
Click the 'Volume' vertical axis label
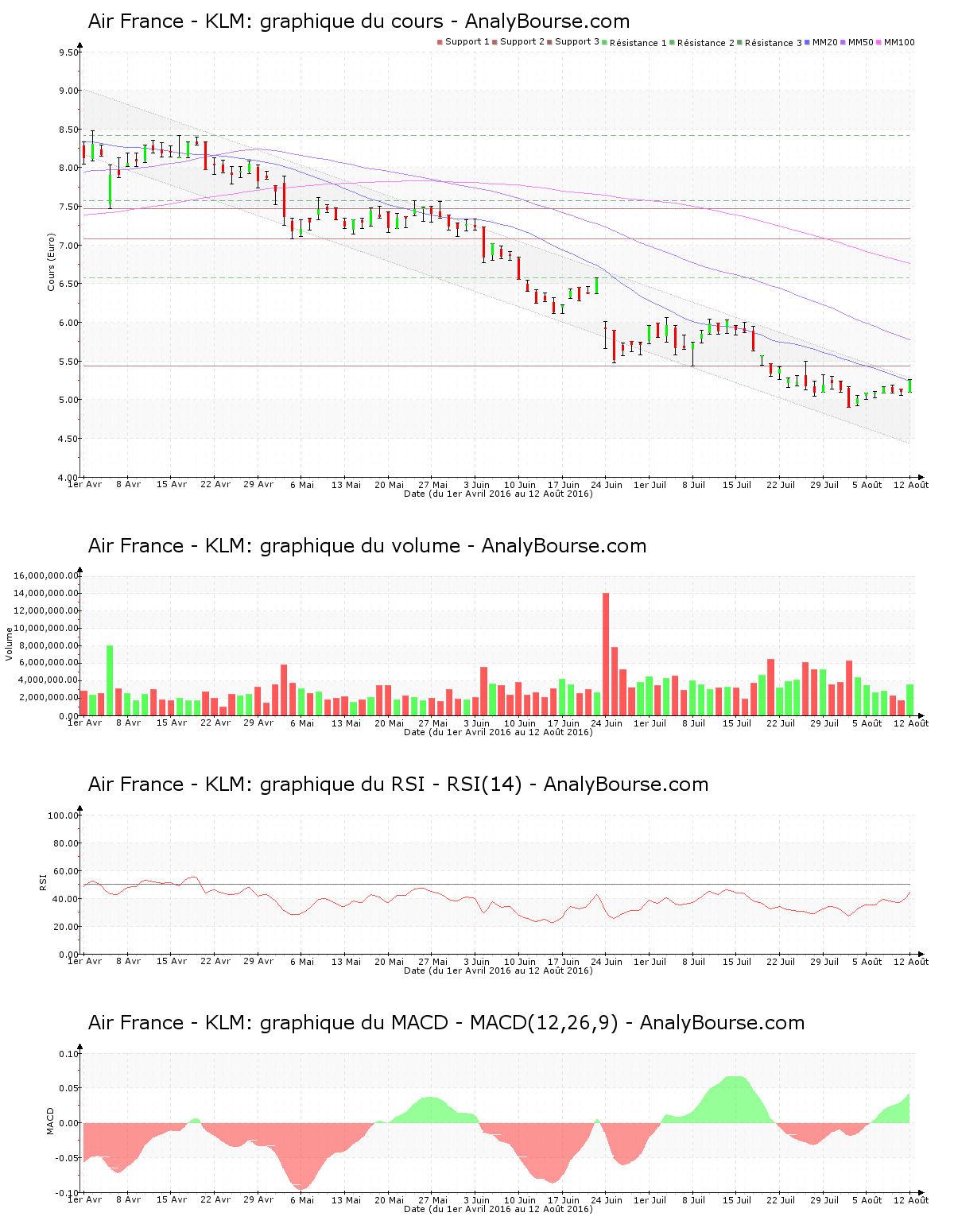point(10,644)
